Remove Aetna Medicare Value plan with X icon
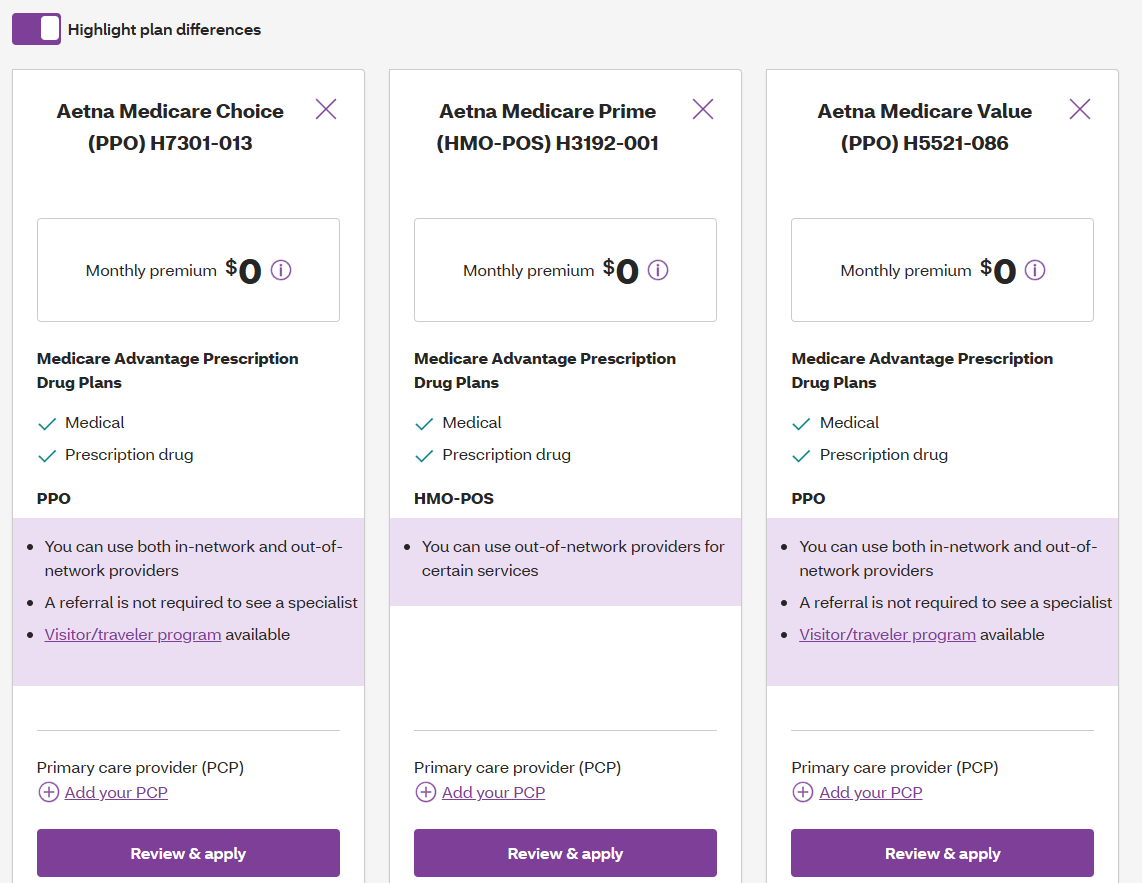This screenshot has width=1142, height=883. tap(1080, 109)
